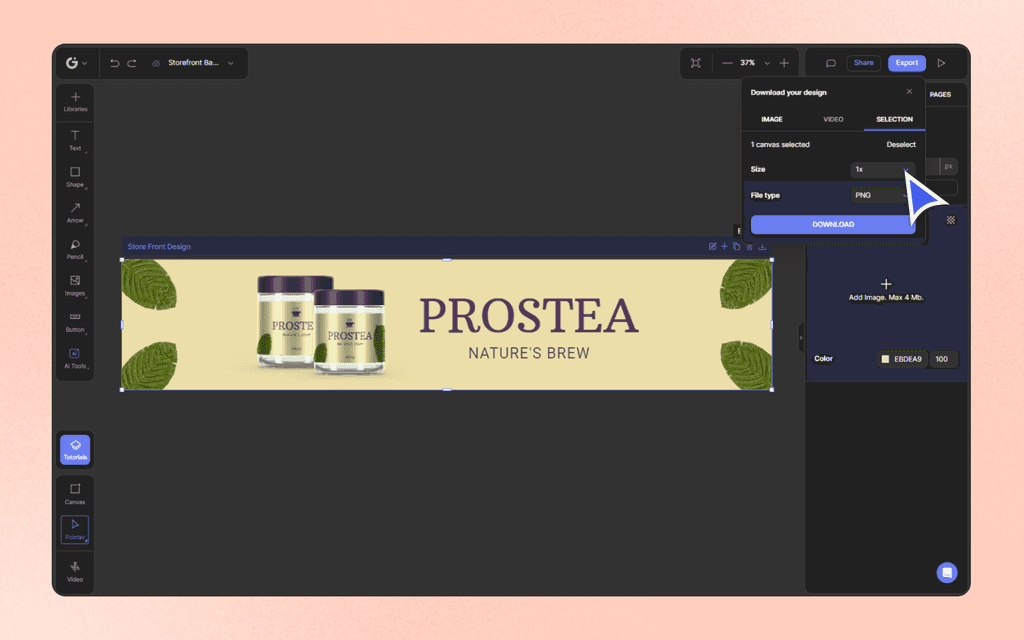Open the EBDEA9 color swatch
The height and width of the screenshot is (640, 1024).
[x=886, y=358]
